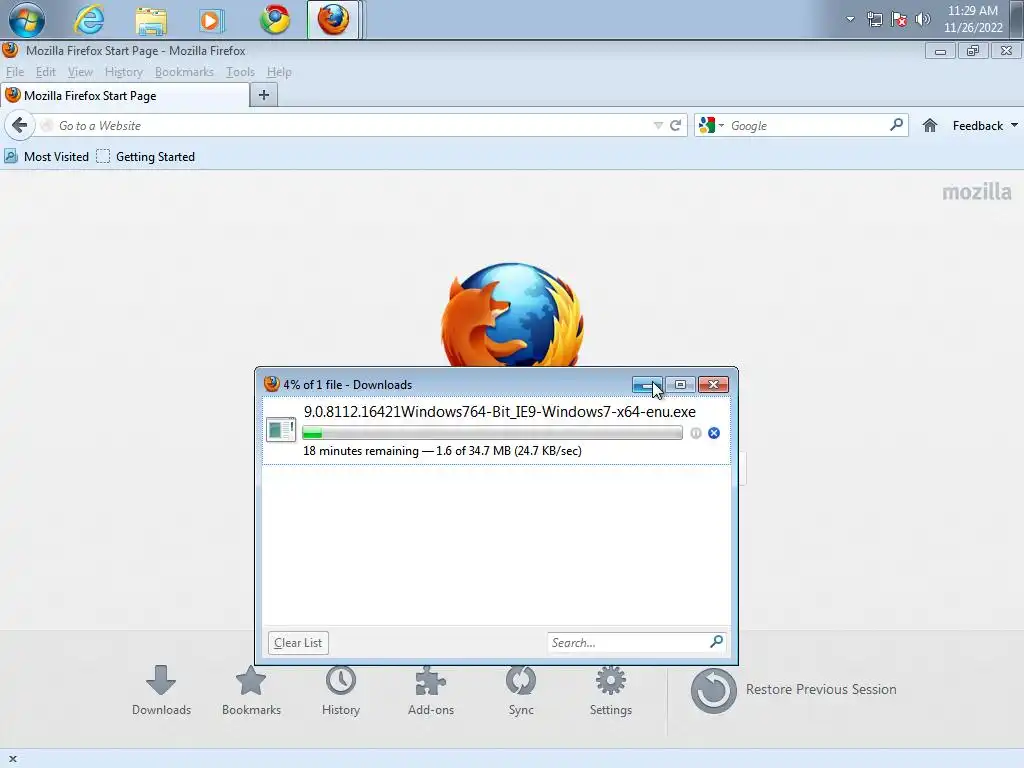The width and height of the screenshot is (1024, 768).
Task: Go to the Home page icon
Action: click(930, 125)
